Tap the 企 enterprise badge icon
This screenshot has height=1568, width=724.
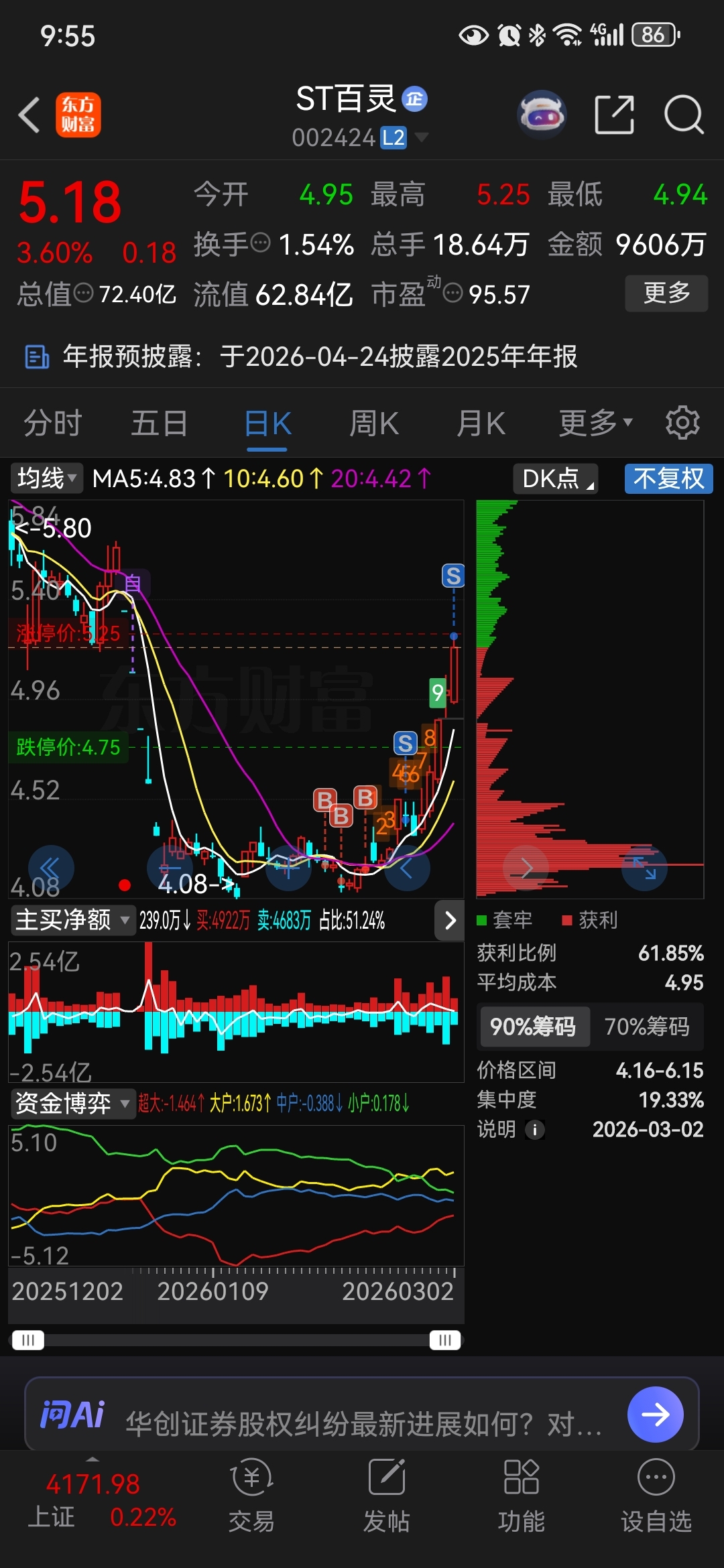click(x=415, y=99)
